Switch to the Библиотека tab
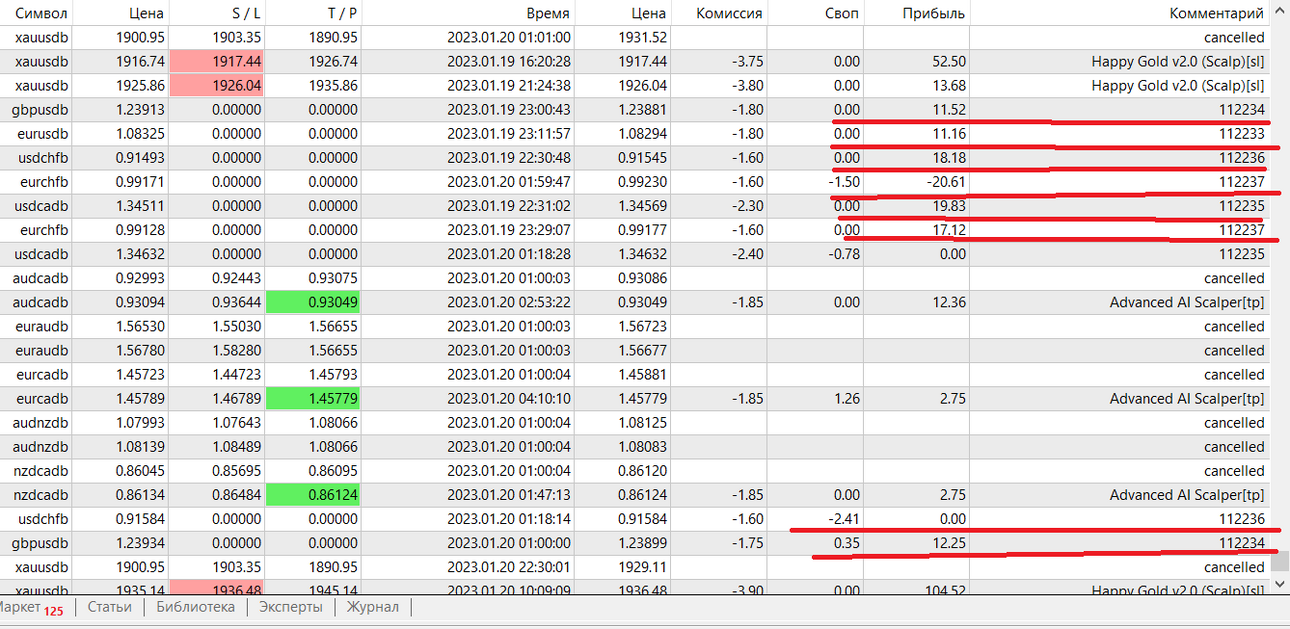Screen dimensions: 1290x629 195,607
